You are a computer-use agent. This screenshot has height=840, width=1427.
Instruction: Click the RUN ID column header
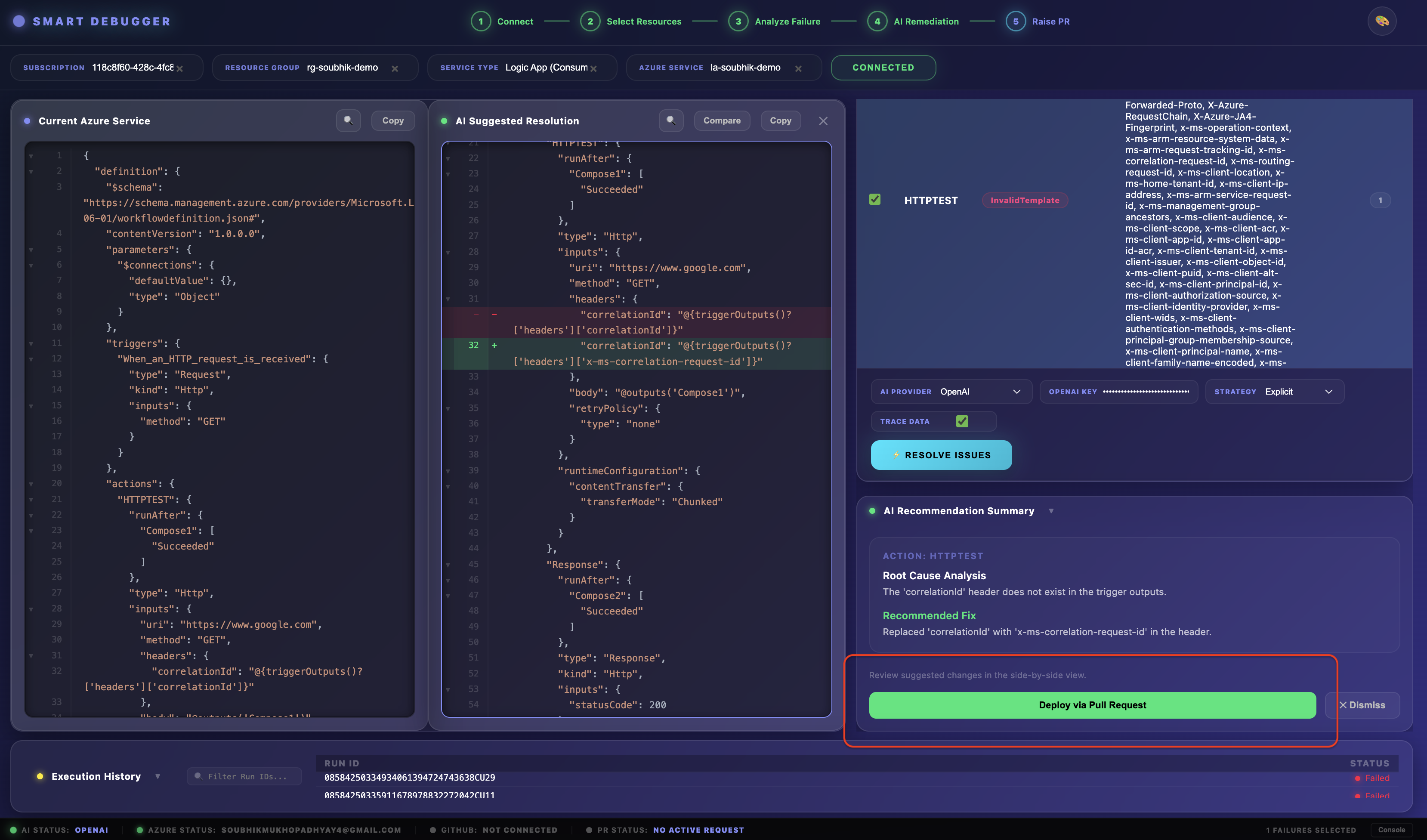[x=341, y=763]
